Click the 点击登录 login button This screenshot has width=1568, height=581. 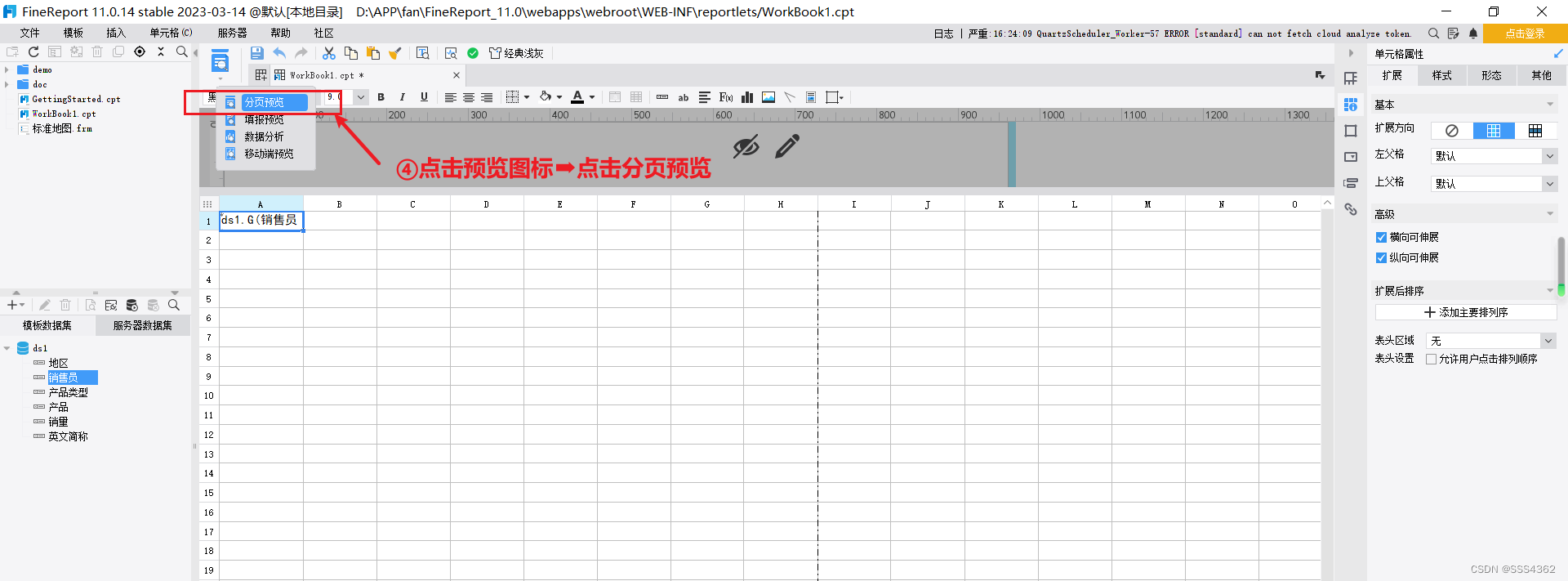click(1525, 34)
